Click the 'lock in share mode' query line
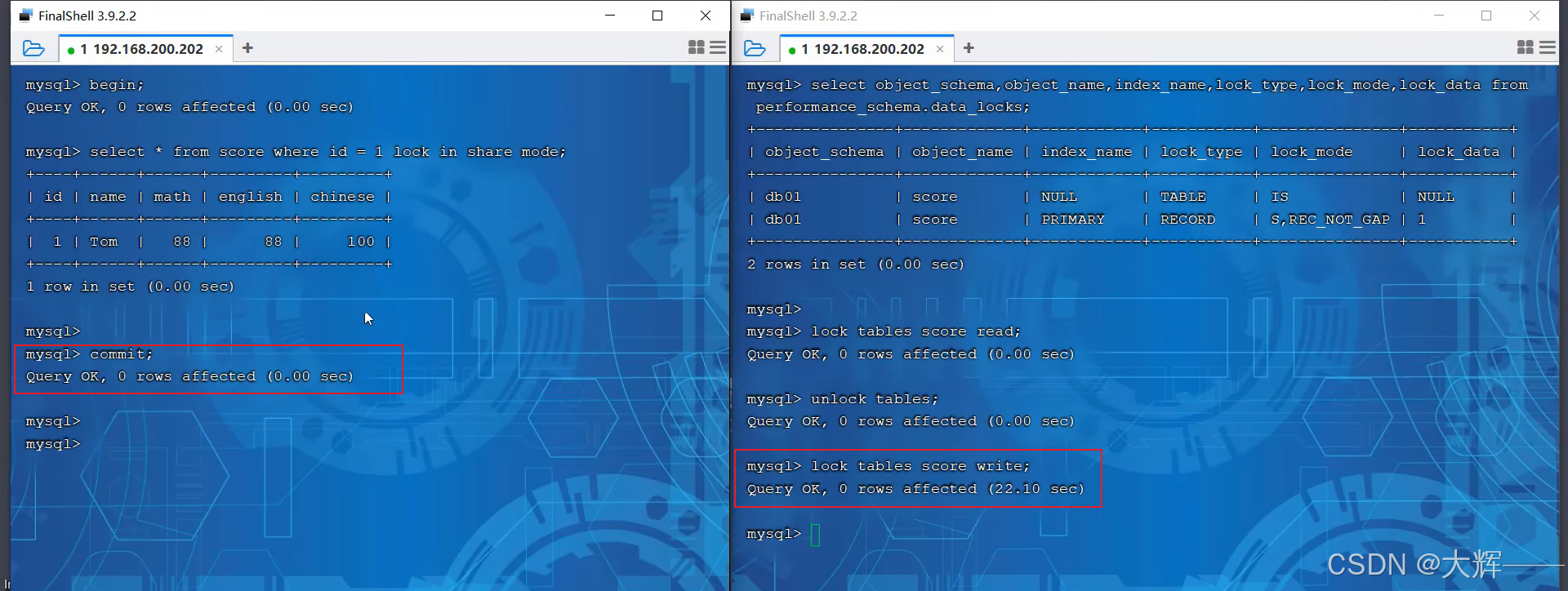The image size is (1568, 591). coord(296,152)
